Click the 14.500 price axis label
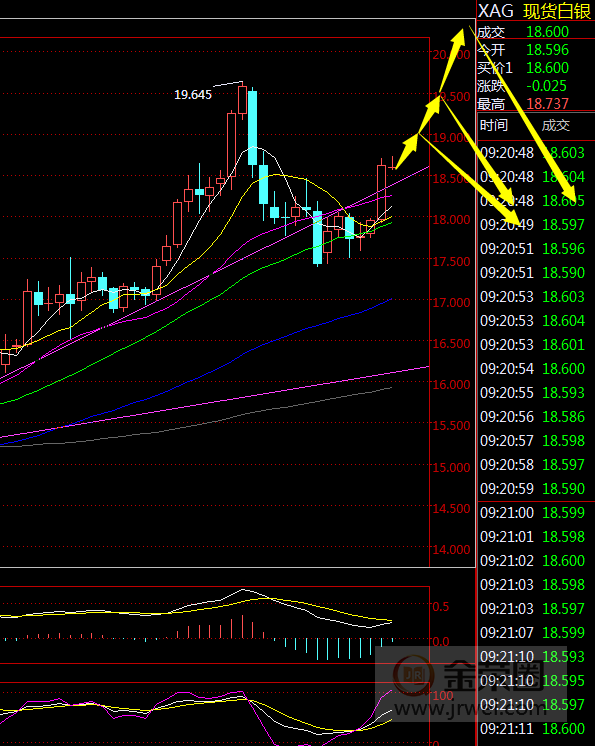The height and width of the screenshot is (746, 595). (x=451, y=509)
